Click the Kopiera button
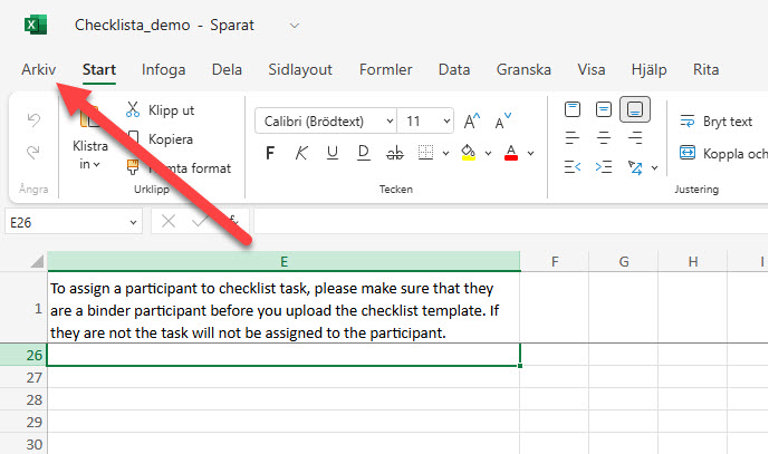768x454 pixels. pos(160,139)
